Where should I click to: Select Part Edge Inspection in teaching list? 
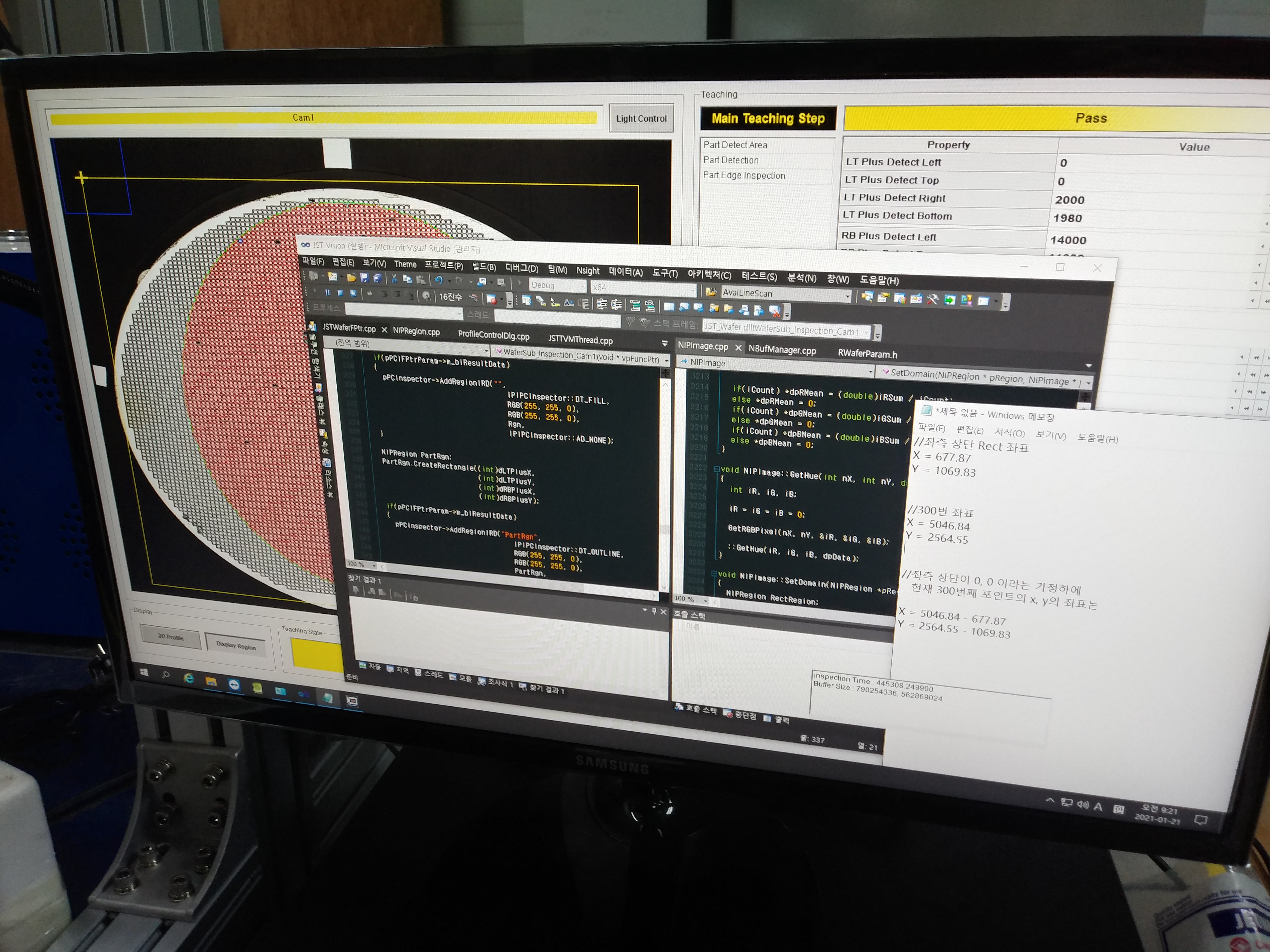click(x=744, y=175)
